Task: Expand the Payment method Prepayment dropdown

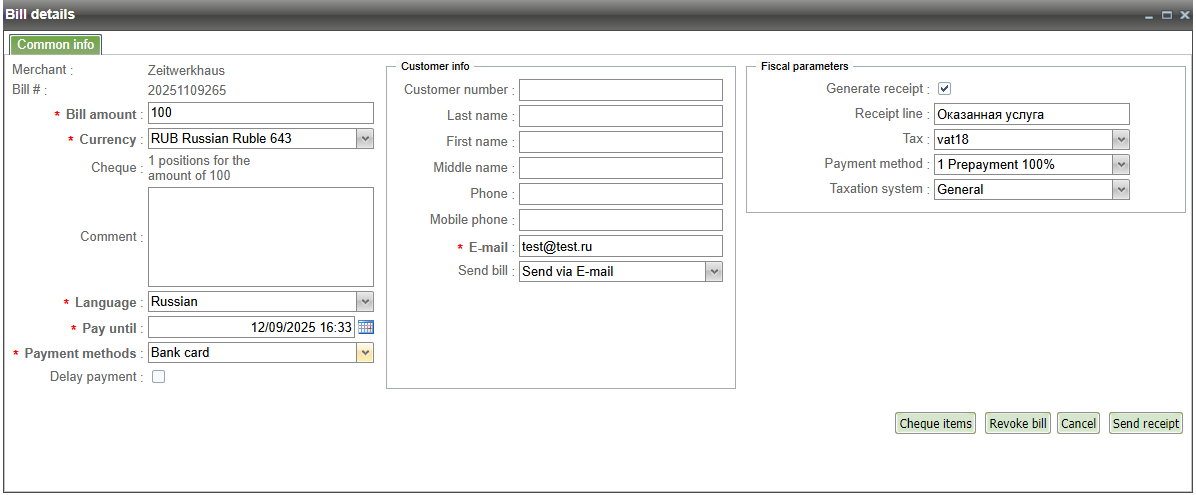Action: tap(1121, 165)
